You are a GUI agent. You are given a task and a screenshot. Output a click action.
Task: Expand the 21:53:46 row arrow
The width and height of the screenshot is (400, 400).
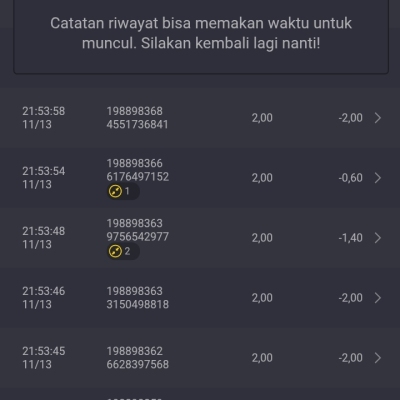coord(378,298)
